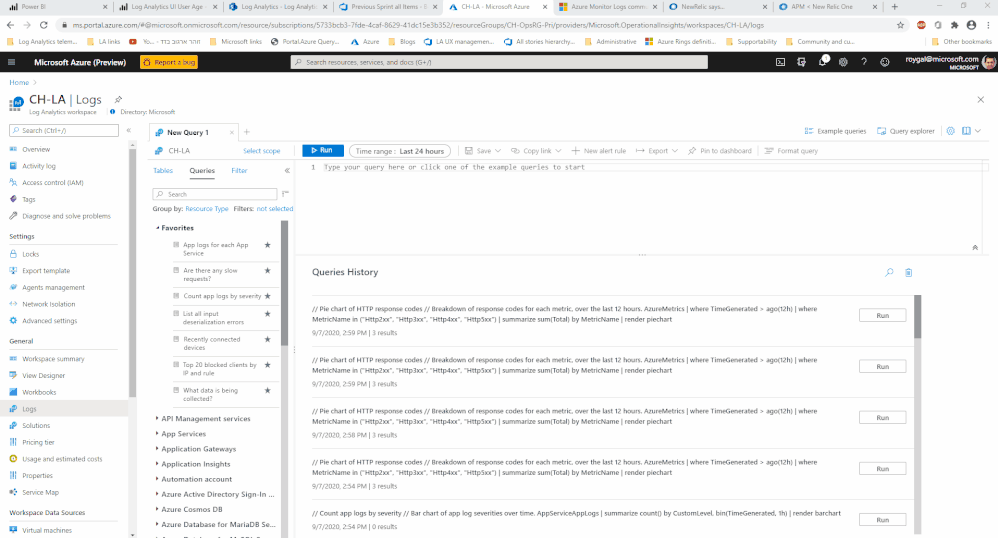Open Usage and estimated costs
This screenshot has height=538, width=998.
[x=64, y=459]
